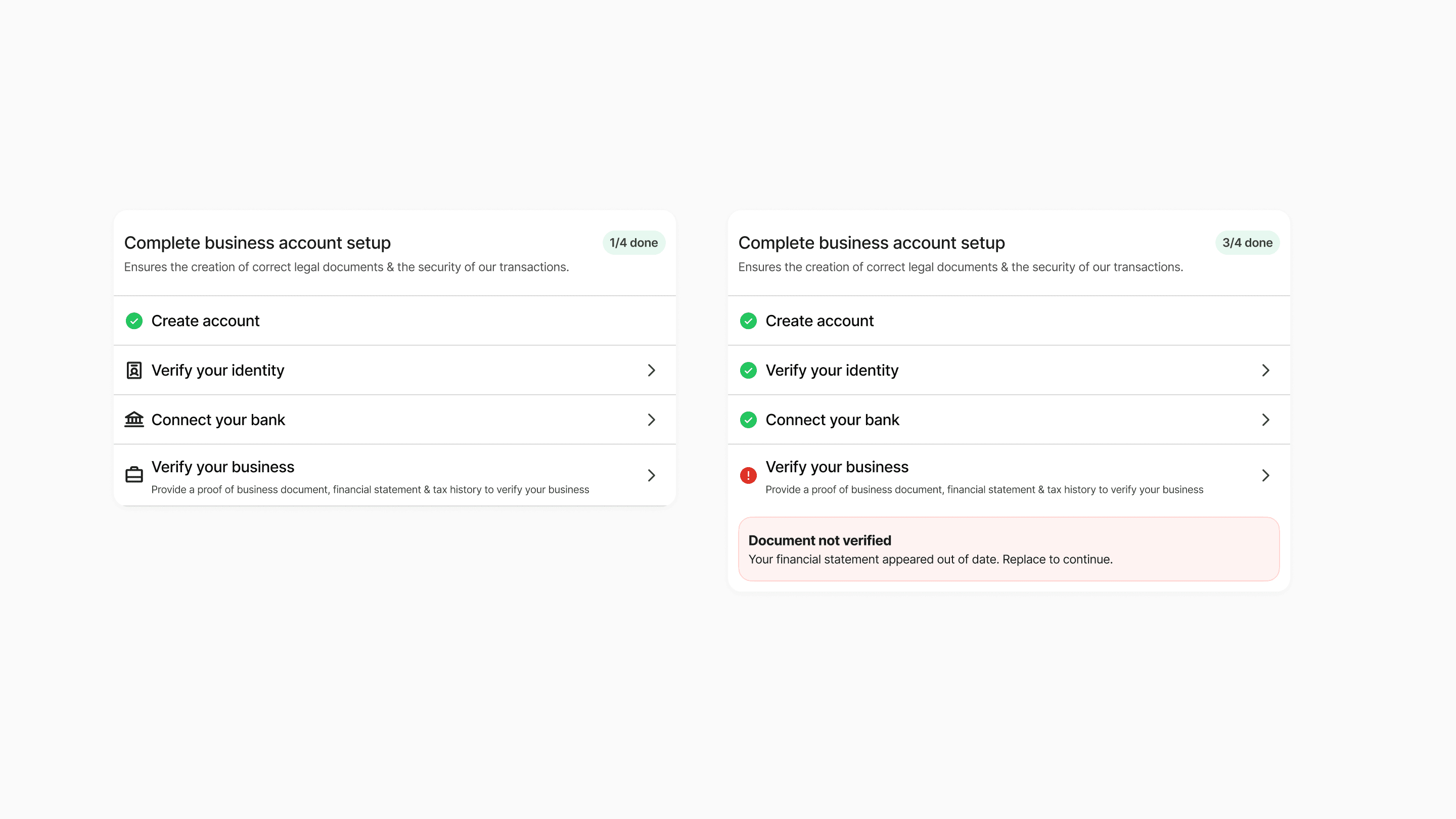Viewport: 1456px width, 819px height.
Task: Click the Document not verified alert box
Action: click(1009, 549)
